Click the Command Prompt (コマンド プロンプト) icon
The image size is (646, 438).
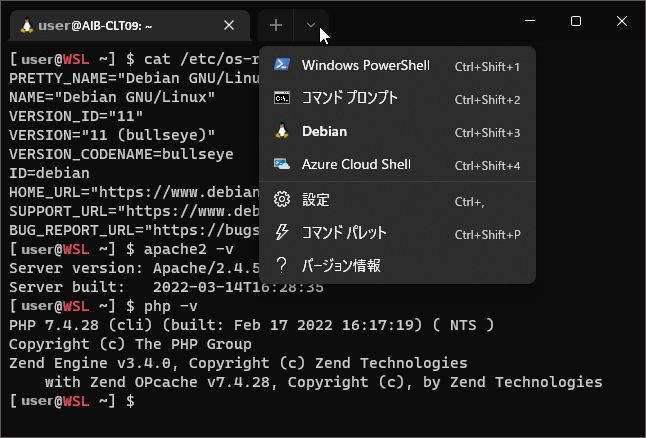(282, 98)
